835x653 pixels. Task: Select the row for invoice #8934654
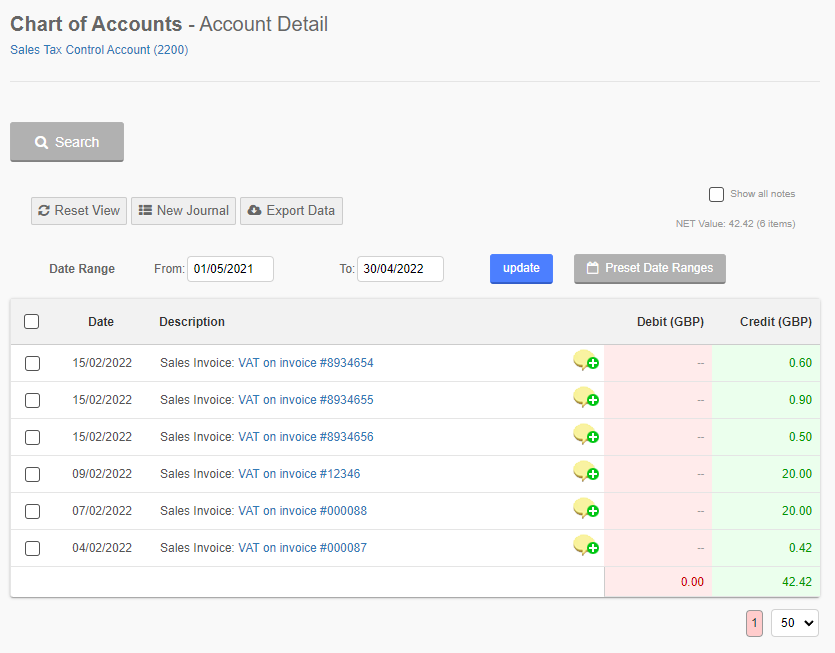point(32,363)
